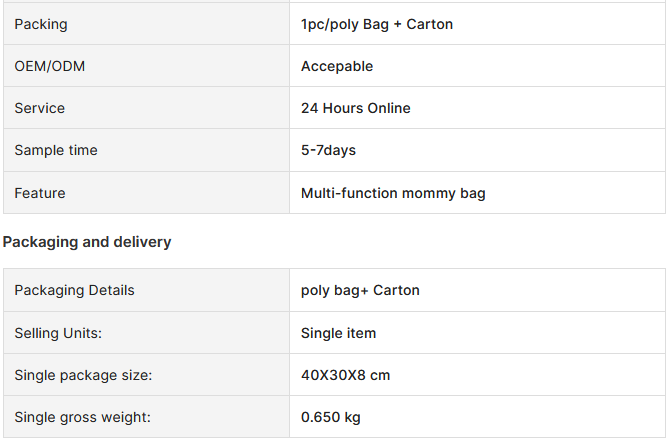Select the 'Accepable' value text

point(337,66)
